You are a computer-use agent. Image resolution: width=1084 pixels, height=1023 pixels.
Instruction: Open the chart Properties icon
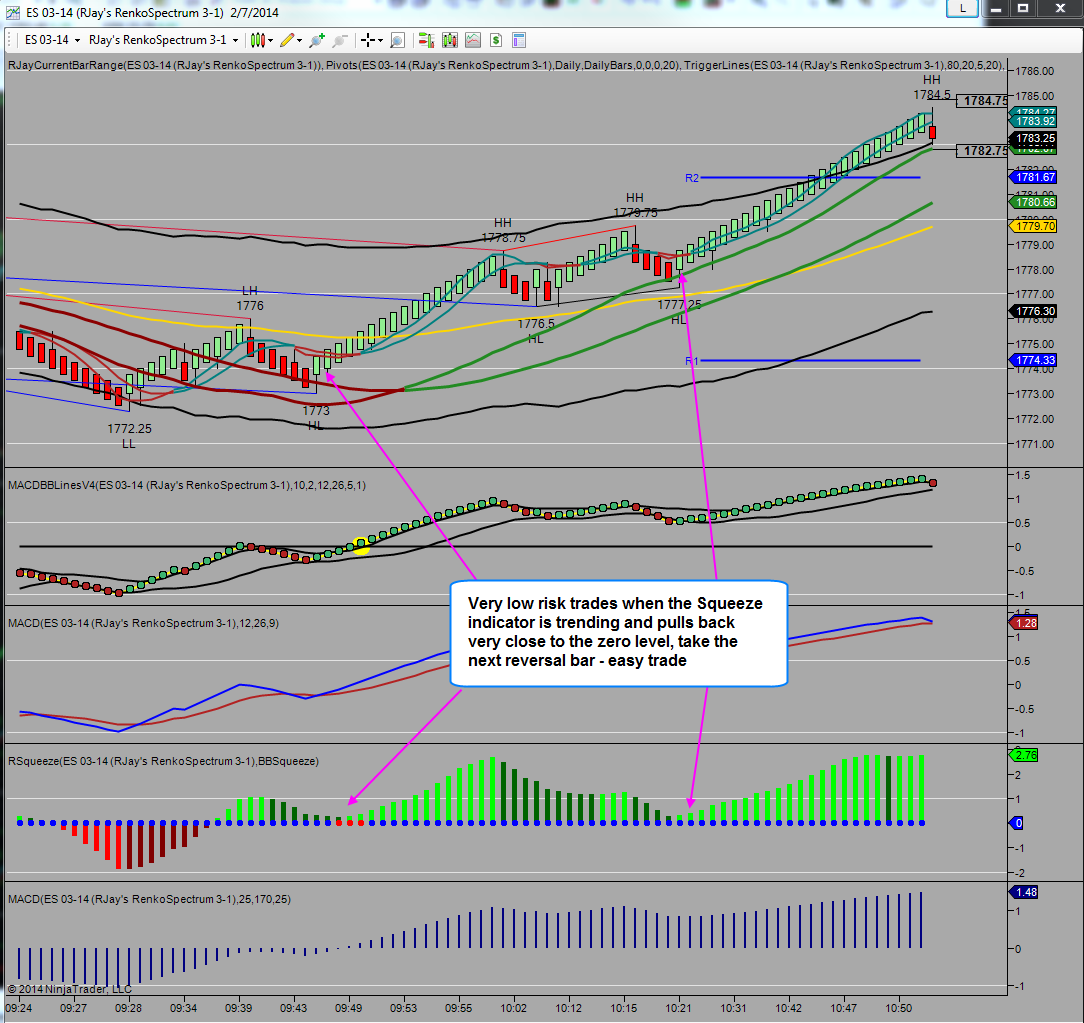pyautogui.click(x=518, y=40)
